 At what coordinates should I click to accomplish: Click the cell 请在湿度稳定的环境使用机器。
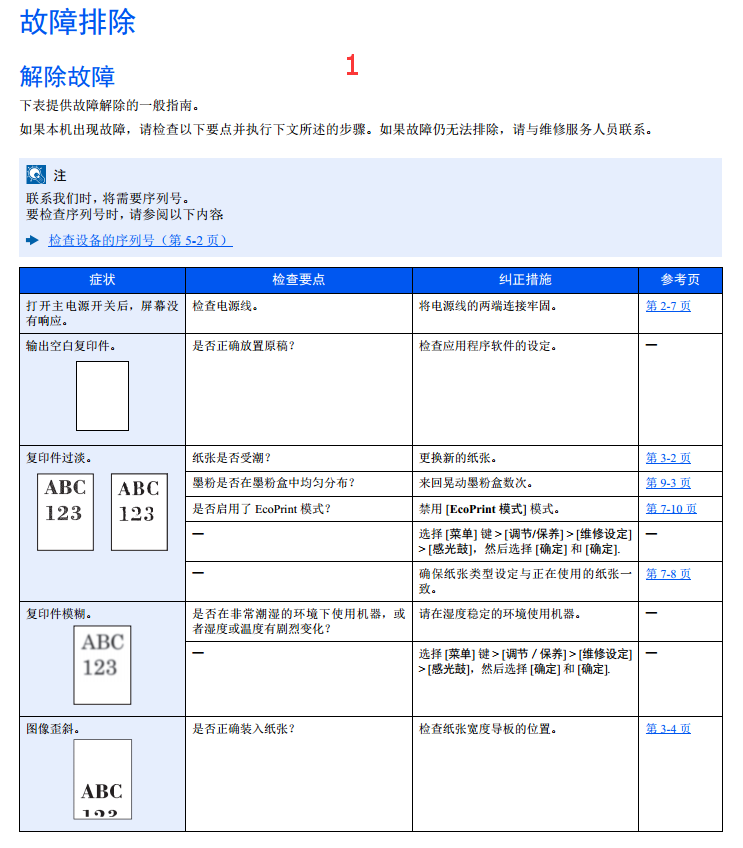click(x=525, y=622)
